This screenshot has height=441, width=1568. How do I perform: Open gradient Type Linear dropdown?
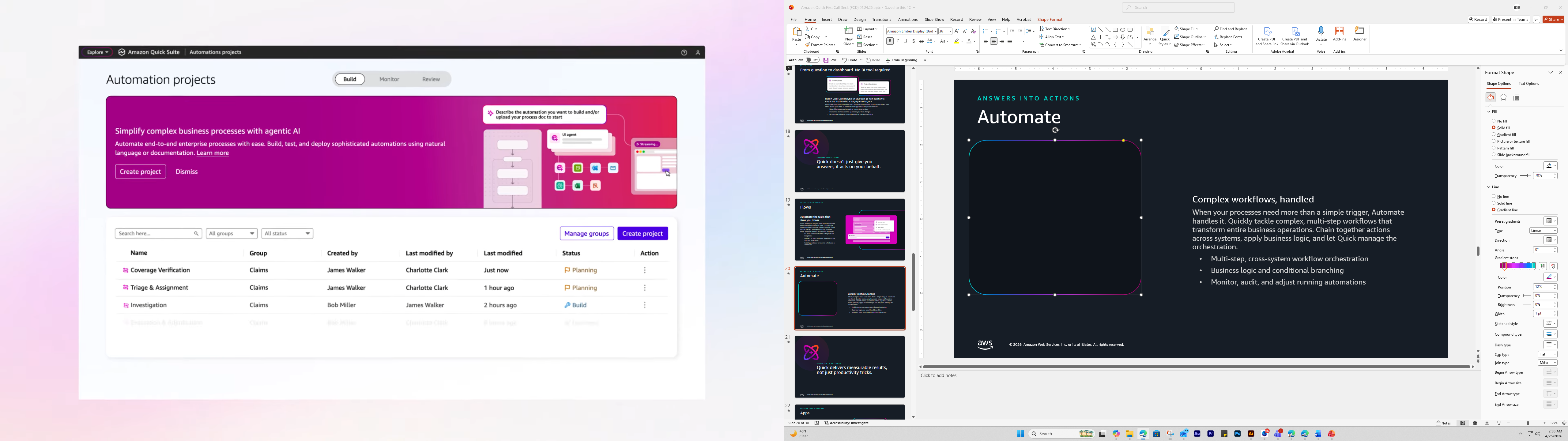tap(1543, 231)
